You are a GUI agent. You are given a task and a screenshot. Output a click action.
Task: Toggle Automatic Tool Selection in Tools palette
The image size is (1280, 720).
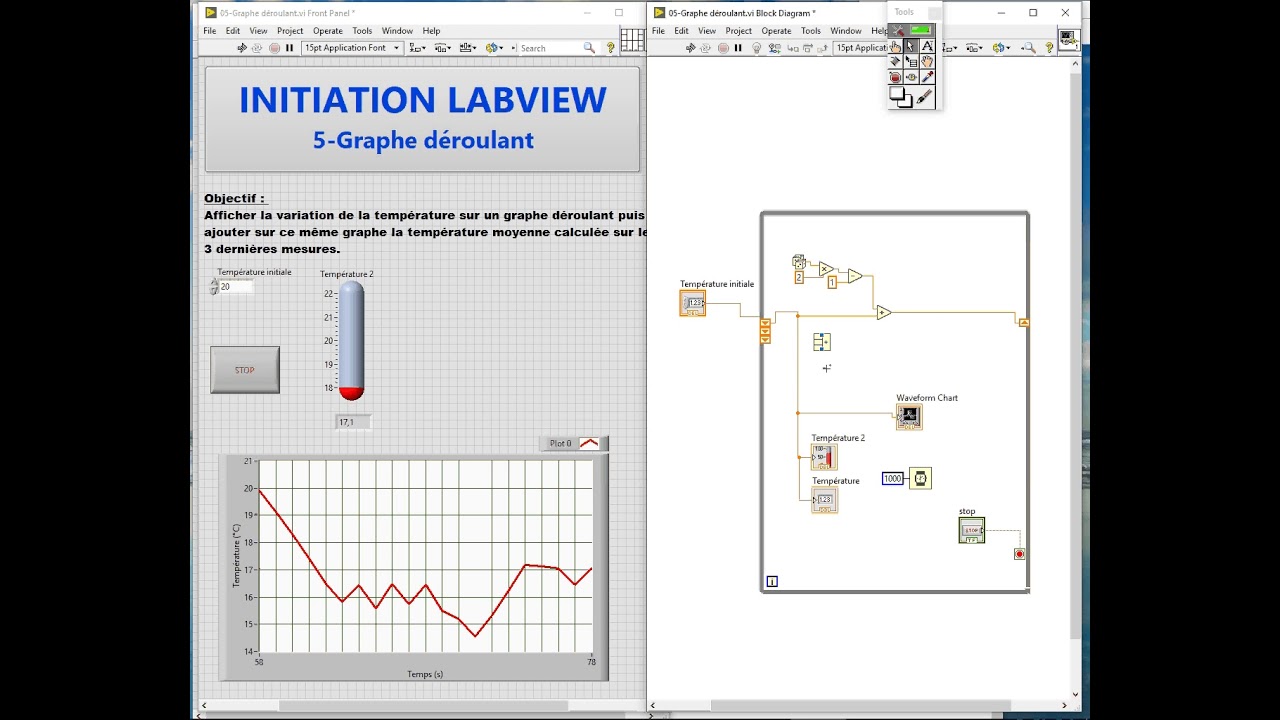[911, 30]
